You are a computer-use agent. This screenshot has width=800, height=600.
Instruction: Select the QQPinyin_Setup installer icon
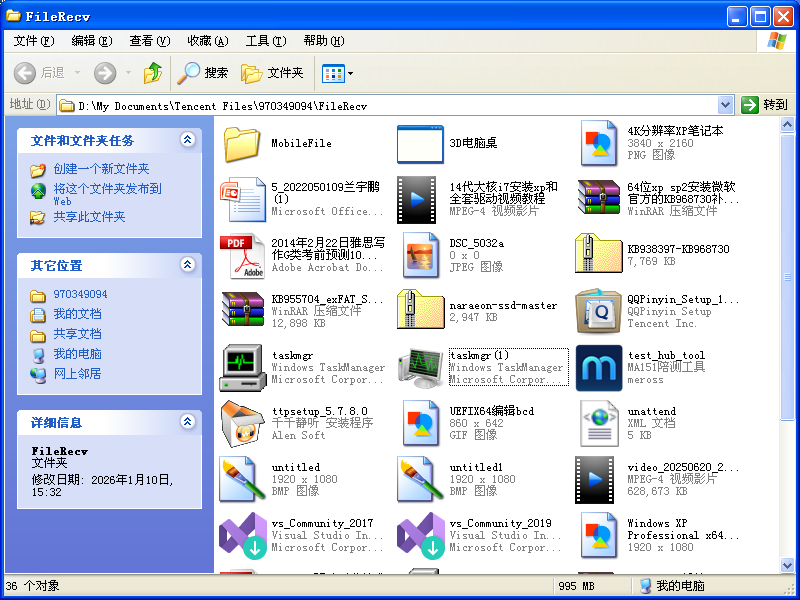pos(598,311)
